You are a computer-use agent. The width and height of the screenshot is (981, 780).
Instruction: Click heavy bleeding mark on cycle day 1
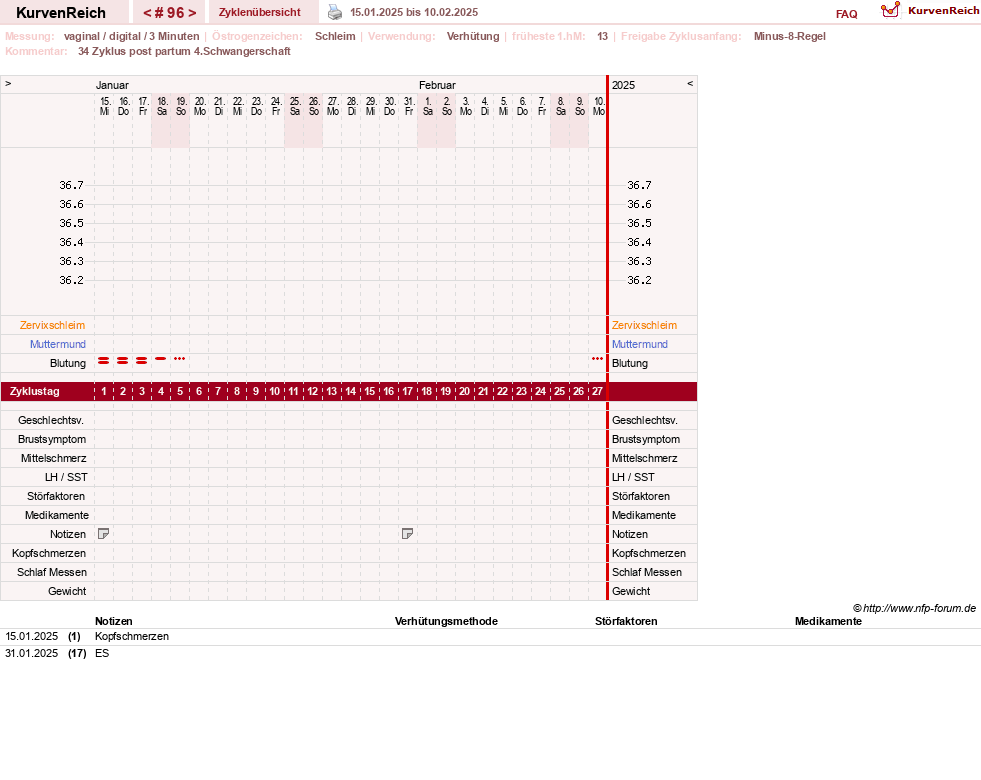coord(104,360)
